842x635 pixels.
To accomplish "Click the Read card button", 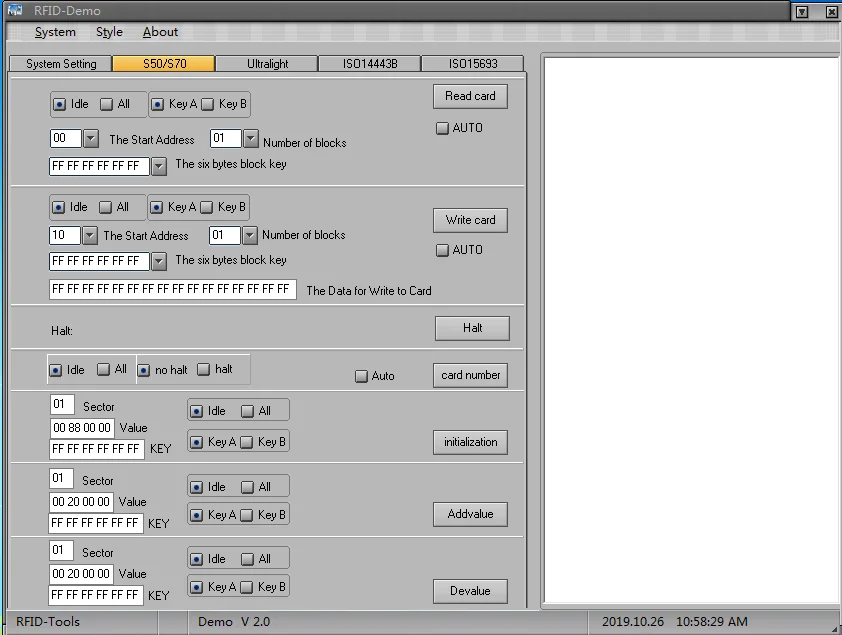I will pos(470,97).
